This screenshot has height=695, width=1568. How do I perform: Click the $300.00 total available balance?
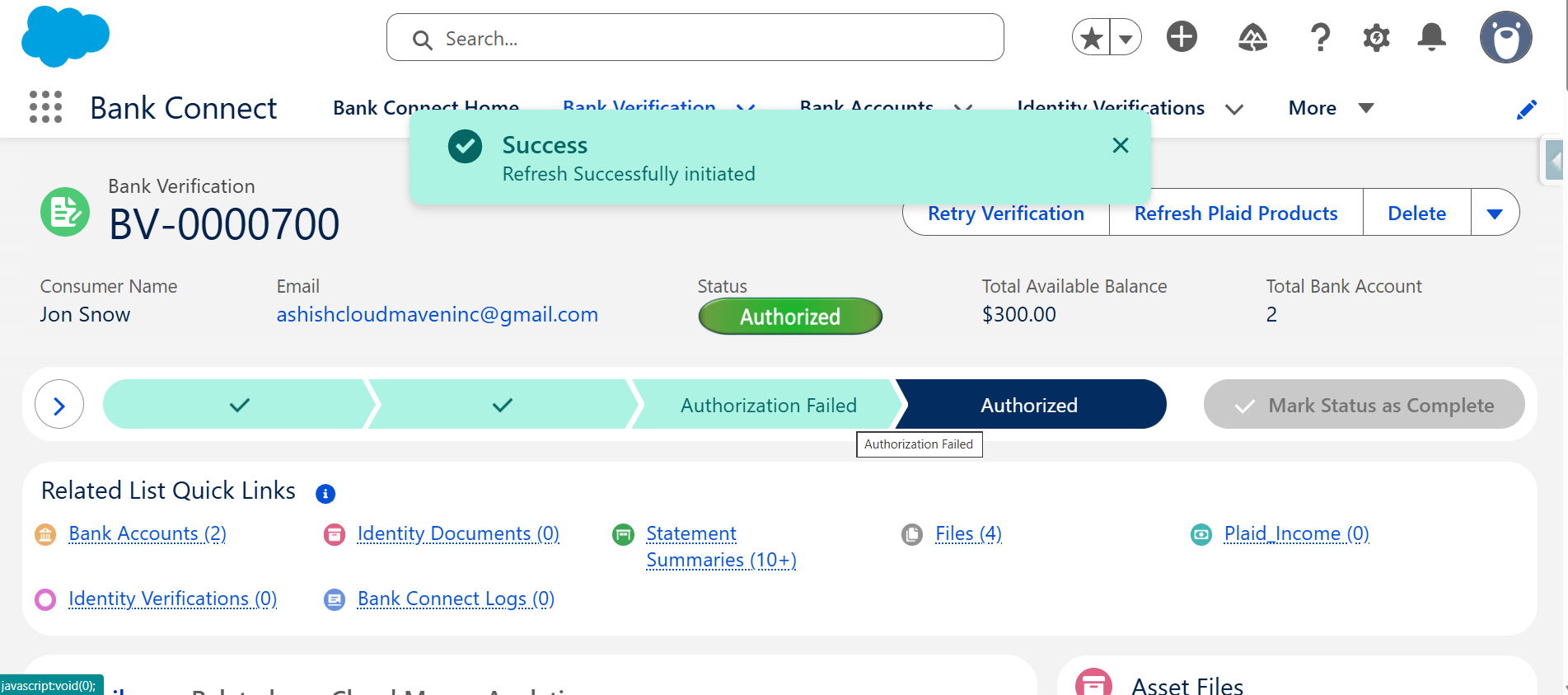pos(1019,315)
